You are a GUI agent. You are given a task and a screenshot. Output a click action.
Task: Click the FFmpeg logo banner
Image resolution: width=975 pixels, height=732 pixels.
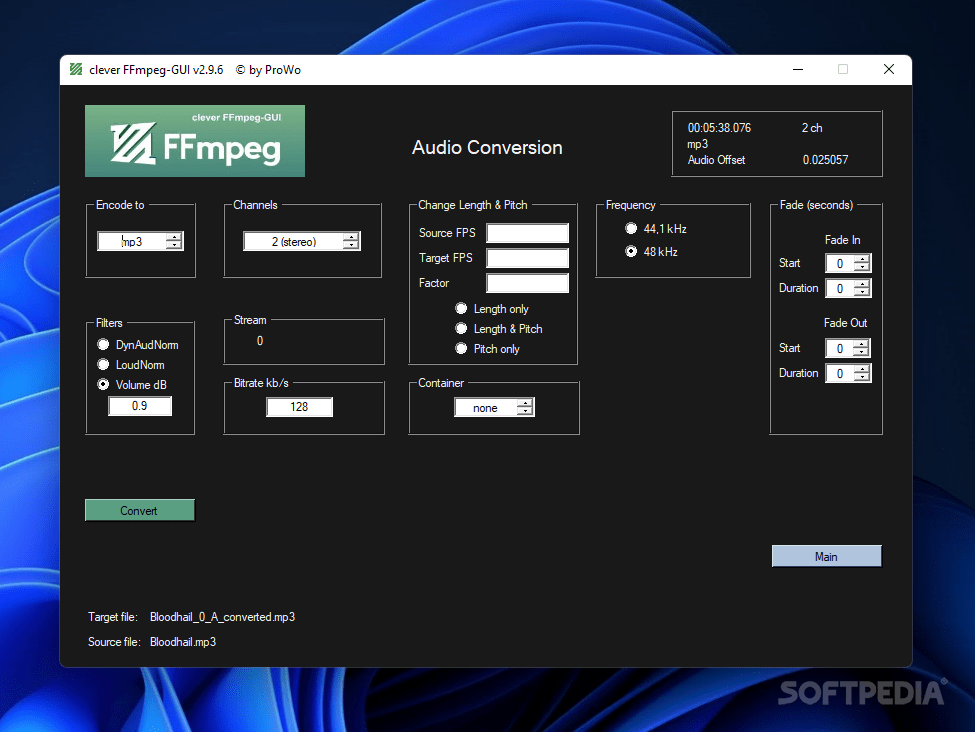194,141
